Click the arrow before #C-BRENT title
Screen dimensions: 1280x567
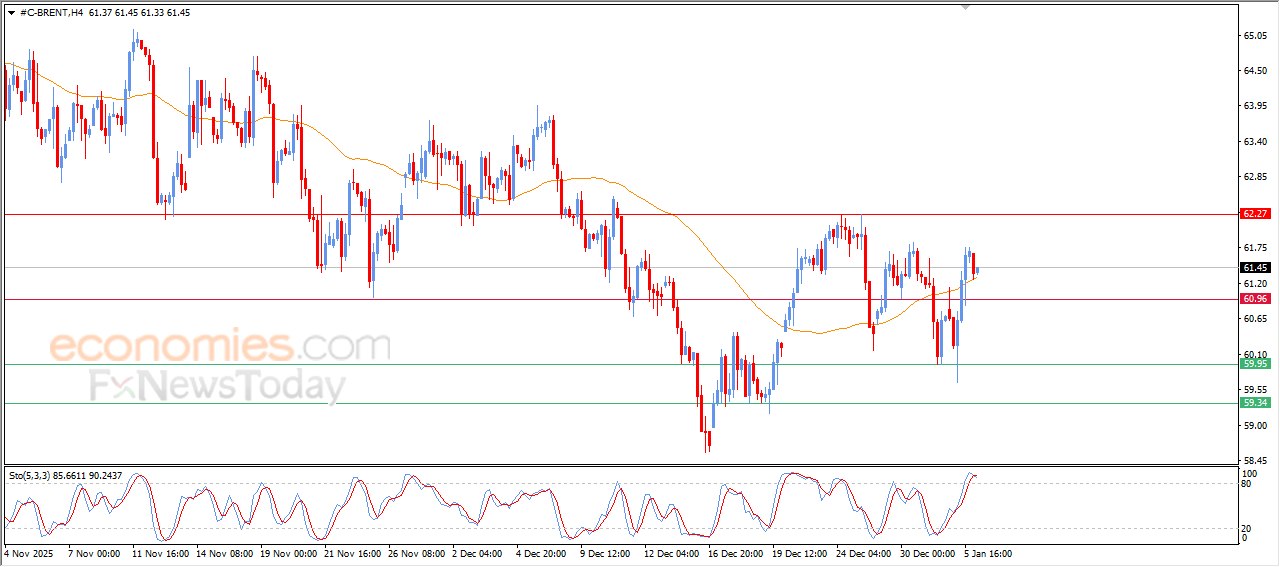click(11, 12)
